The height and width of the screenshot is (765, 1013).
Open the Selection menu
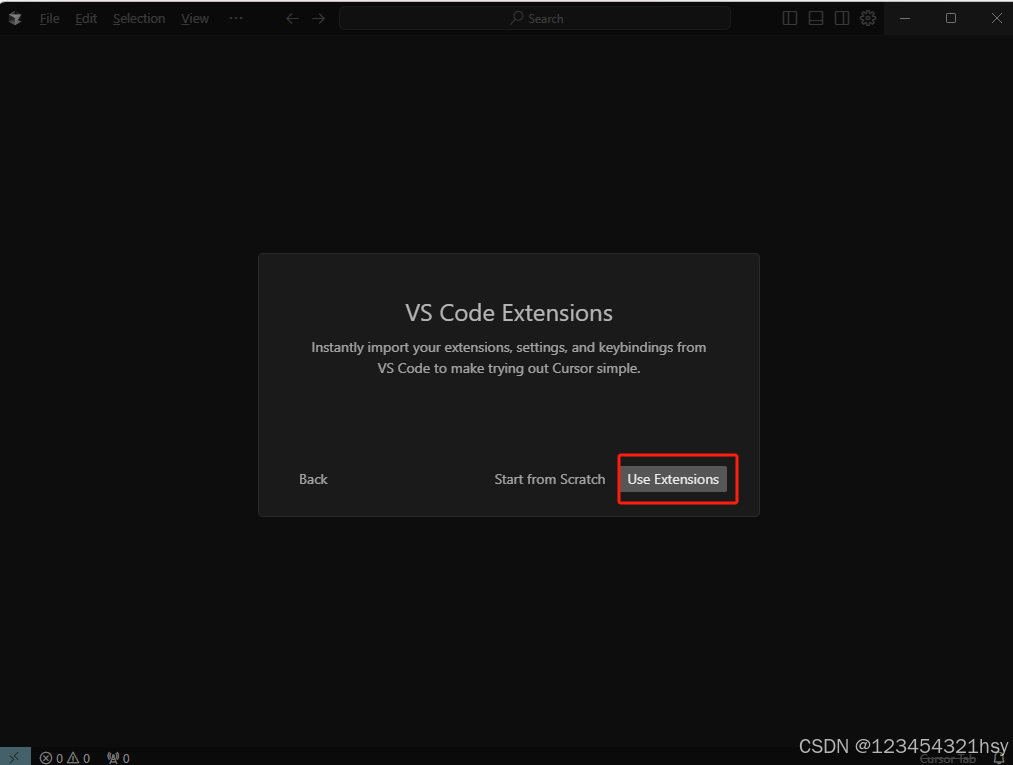point(139,19)
